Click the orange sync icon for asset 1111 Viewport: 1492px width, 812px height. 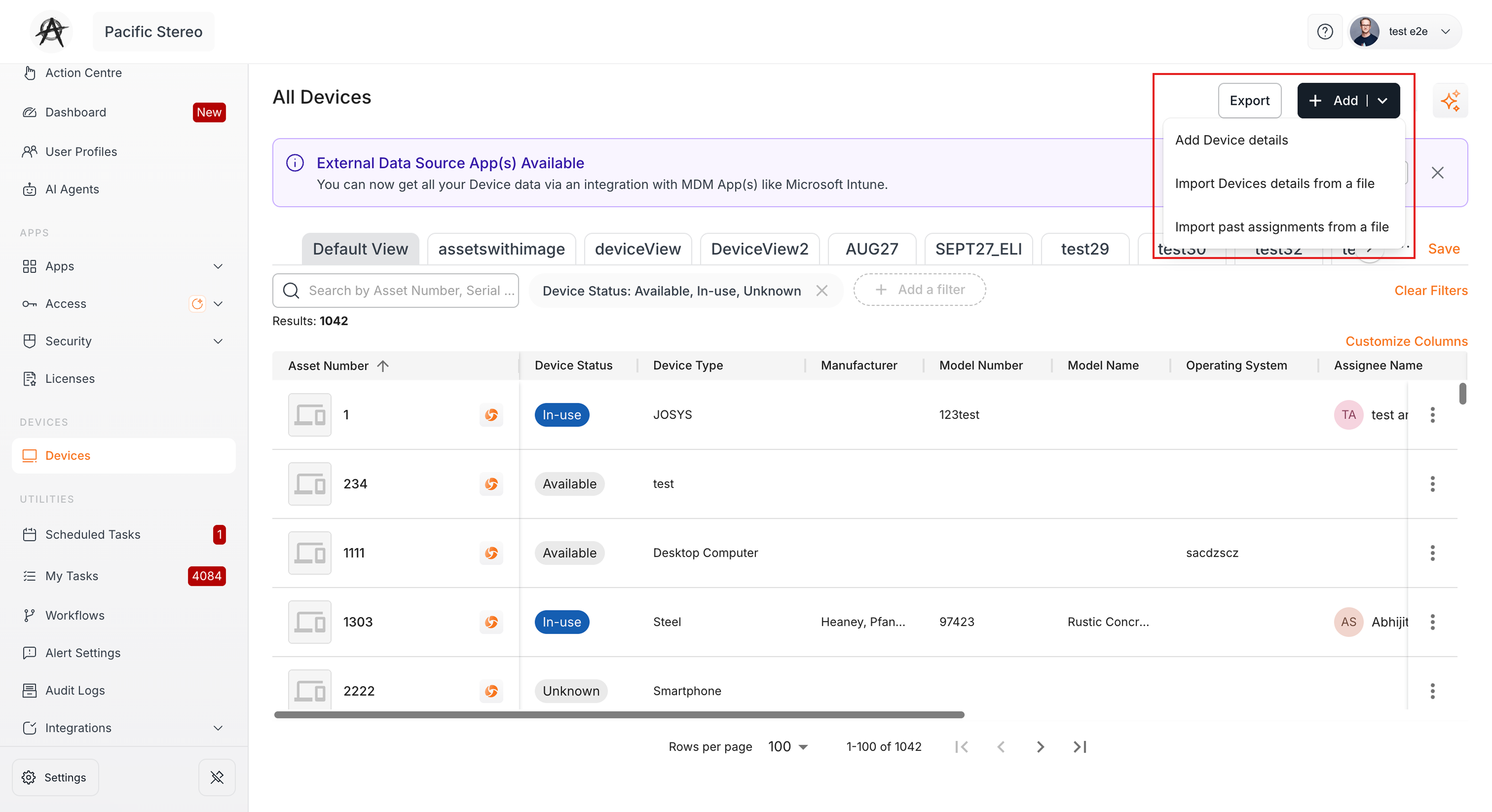[491, 553]
